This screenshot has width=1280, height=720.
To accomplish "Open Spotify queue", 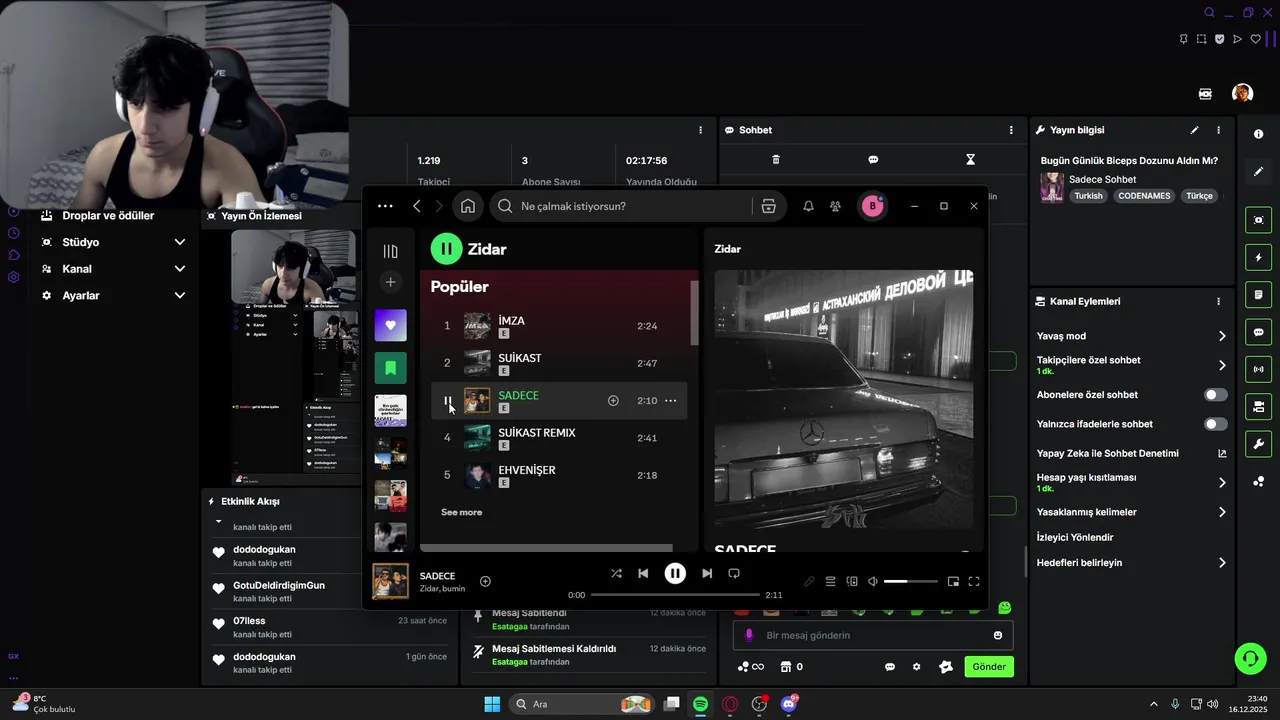I will 830,581.
